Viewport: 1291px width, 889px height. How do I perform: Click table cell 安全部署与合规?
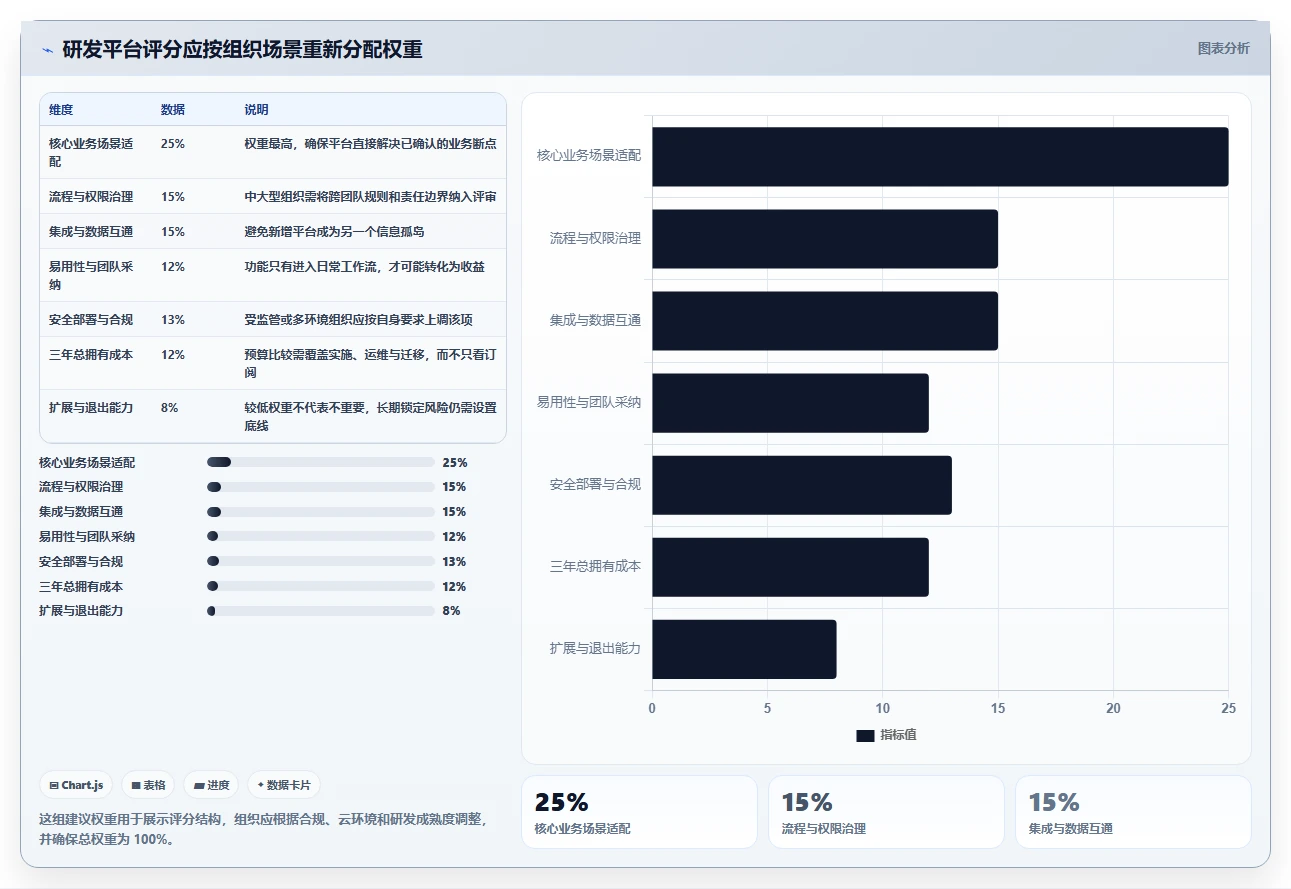coord(91,320)
